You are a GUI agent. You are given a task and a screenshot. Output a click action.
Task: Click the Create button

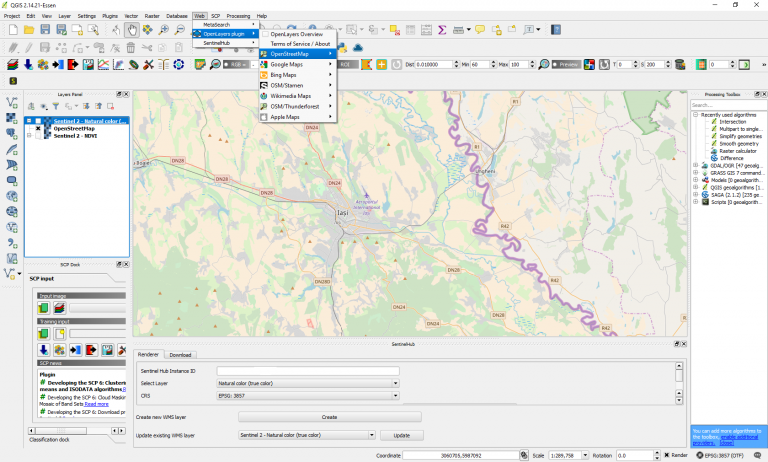coord(330,417)
